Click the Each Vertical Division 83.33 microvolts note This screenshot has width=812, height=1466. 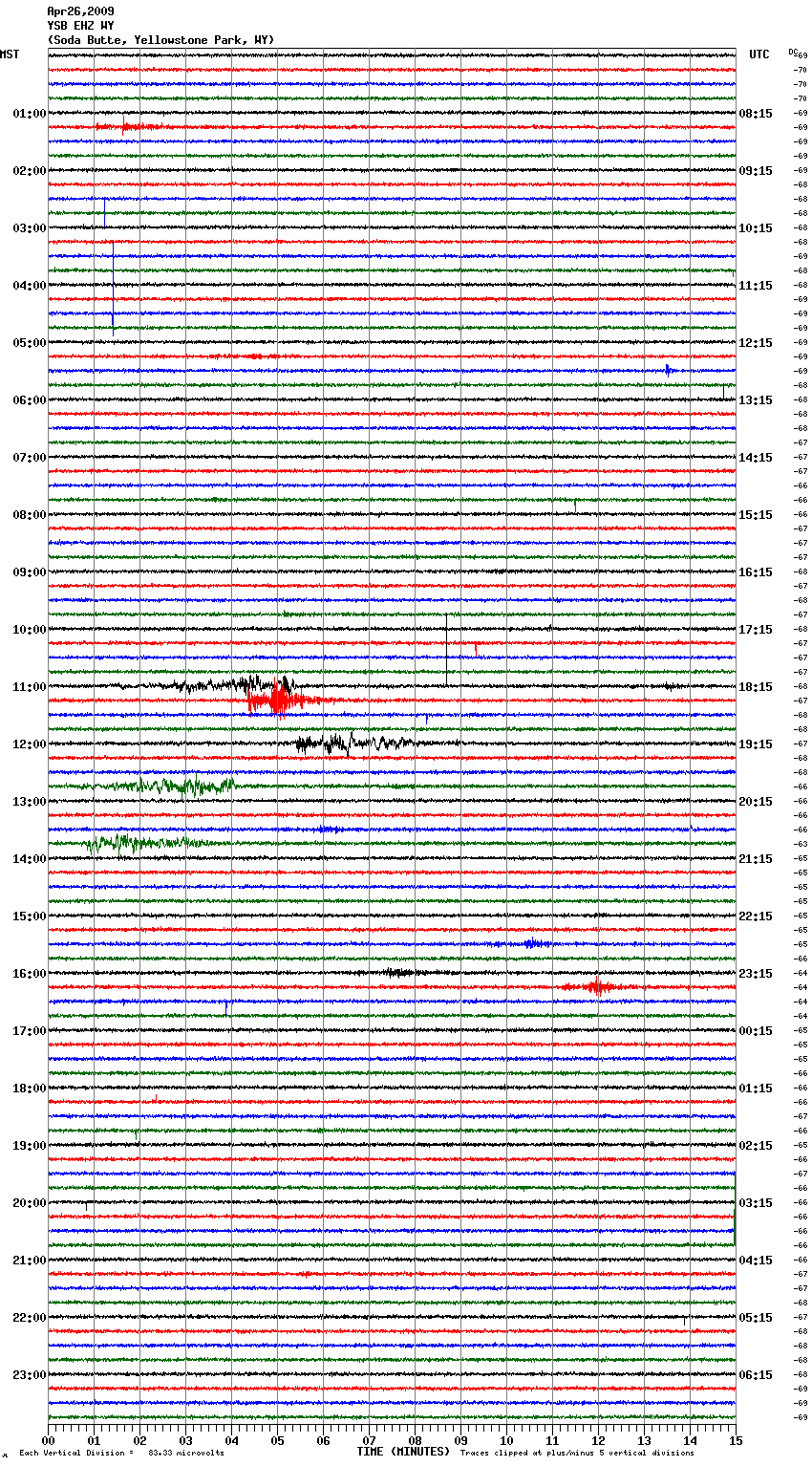pos(121,1453)
